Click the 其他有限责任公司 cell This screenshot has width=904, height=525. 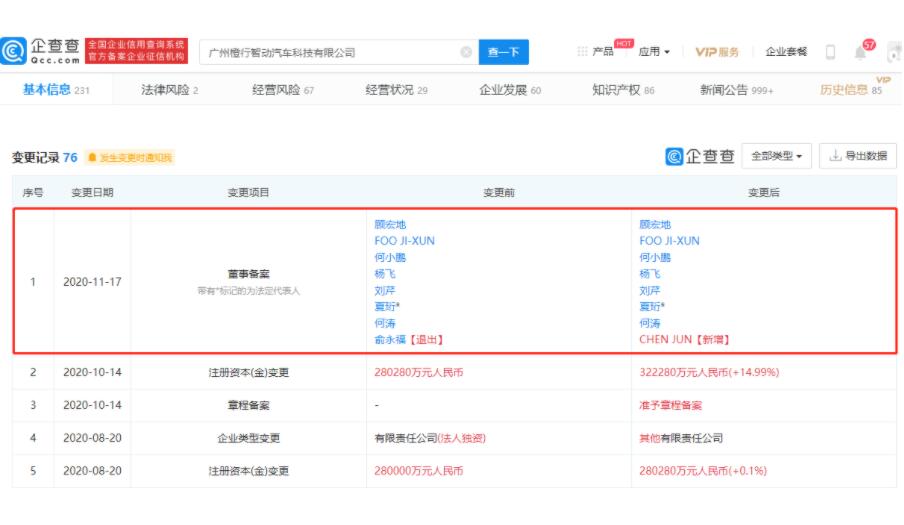(681, 438)
